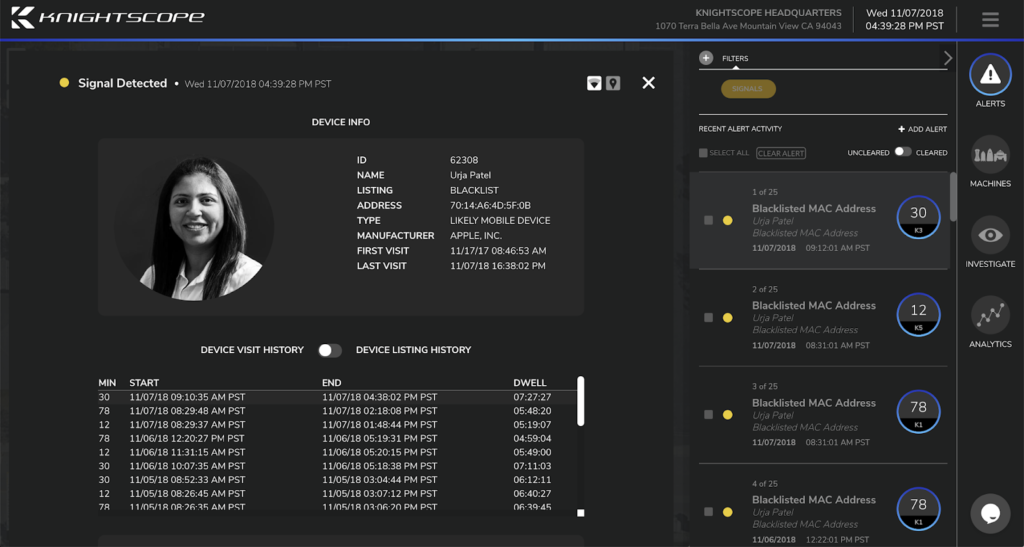Click the 78 K1 badge on alert 4

point(918,508)
